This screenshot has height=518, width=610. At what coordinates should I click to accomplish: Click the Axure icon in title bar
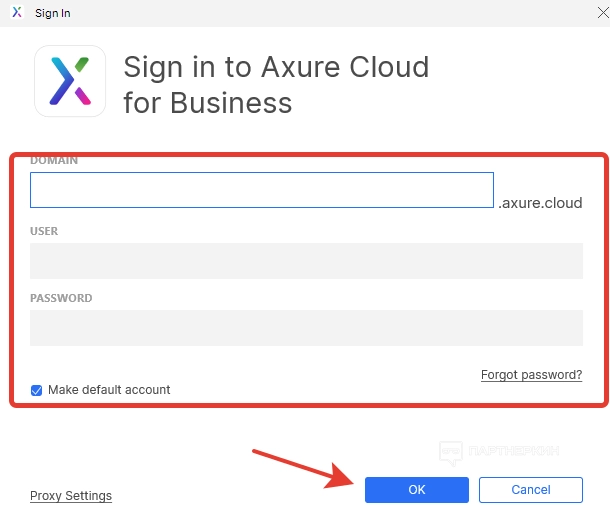[x=17, y=14]
